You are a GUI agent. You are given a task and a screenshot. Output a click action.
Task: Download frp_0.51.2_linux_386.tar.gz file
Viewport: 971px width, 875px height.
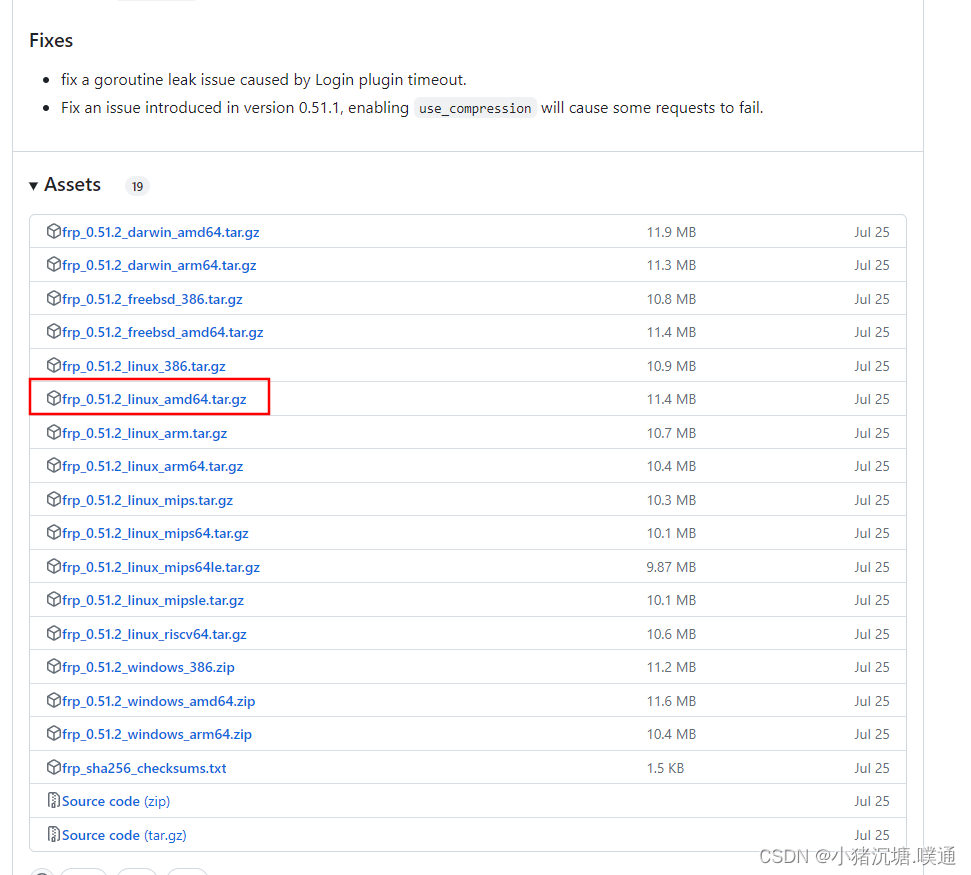(x=143, y=366)
